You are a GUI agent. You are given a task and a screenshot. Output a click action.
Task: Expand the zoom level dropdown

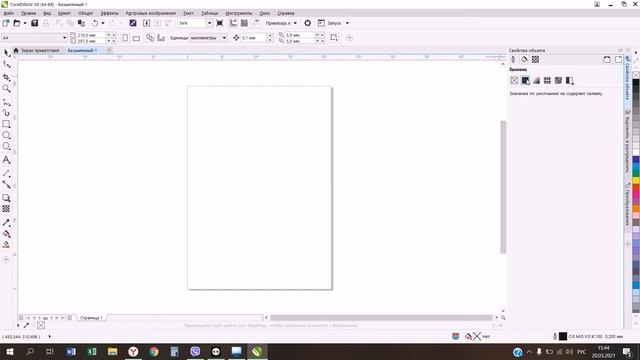(x=209, y=23)
